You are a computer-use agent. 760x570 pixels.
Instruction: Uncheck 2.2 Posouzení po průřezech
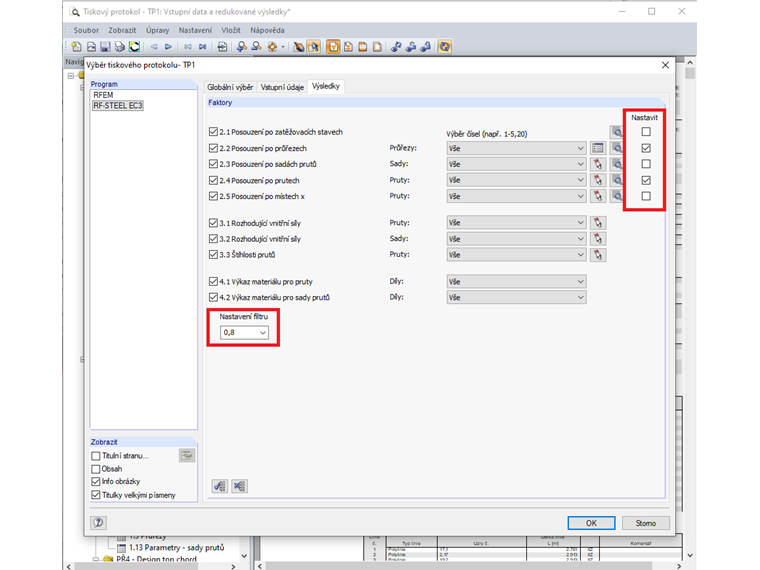213,148
